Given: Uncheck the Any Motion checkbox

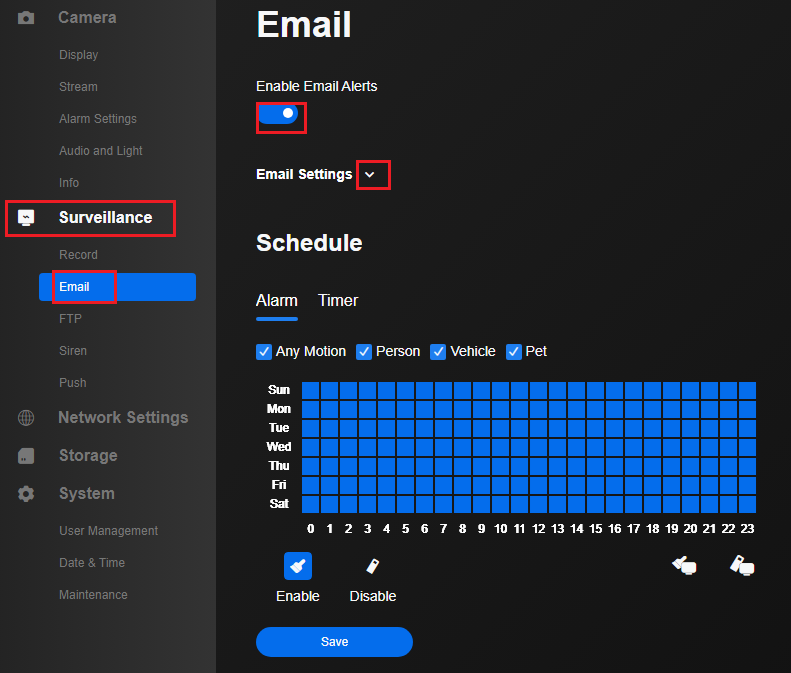Looking at the screenshot, I should pos(264,352).
